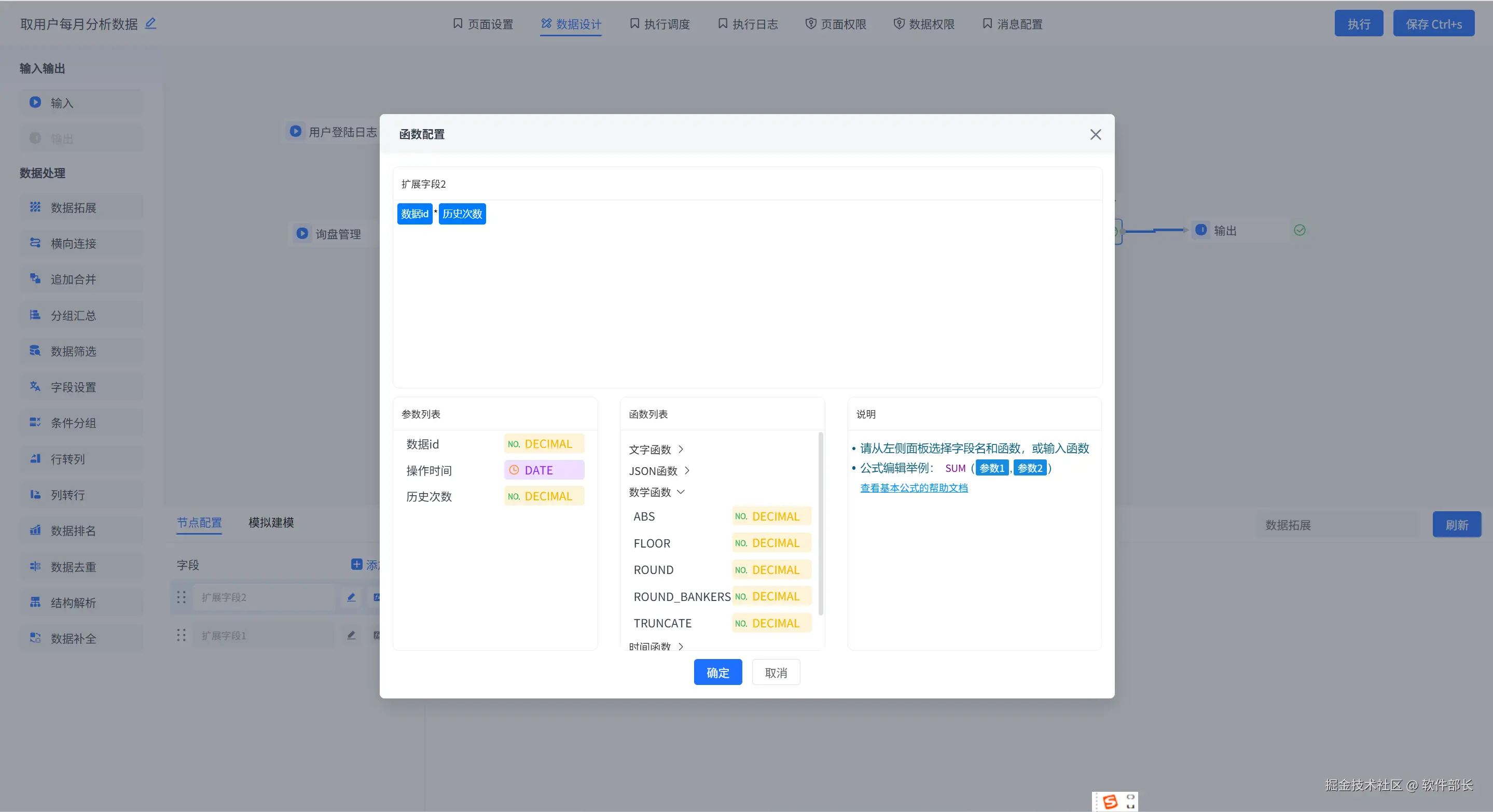Click the function list scrollbar
Image resolution: width=1493 pixels, height=812 pixels.
tap(820, 524)
